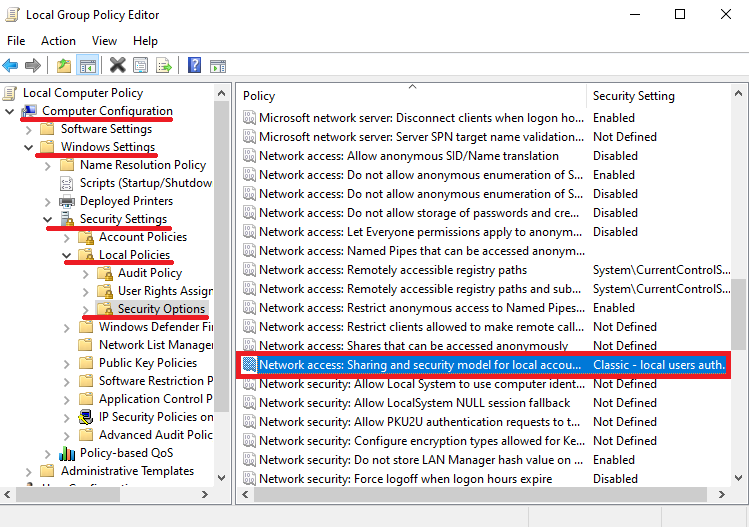Expand the Administrative Templates node
The width and height of the screenshot is (751, 527).
tap(28, 471)
